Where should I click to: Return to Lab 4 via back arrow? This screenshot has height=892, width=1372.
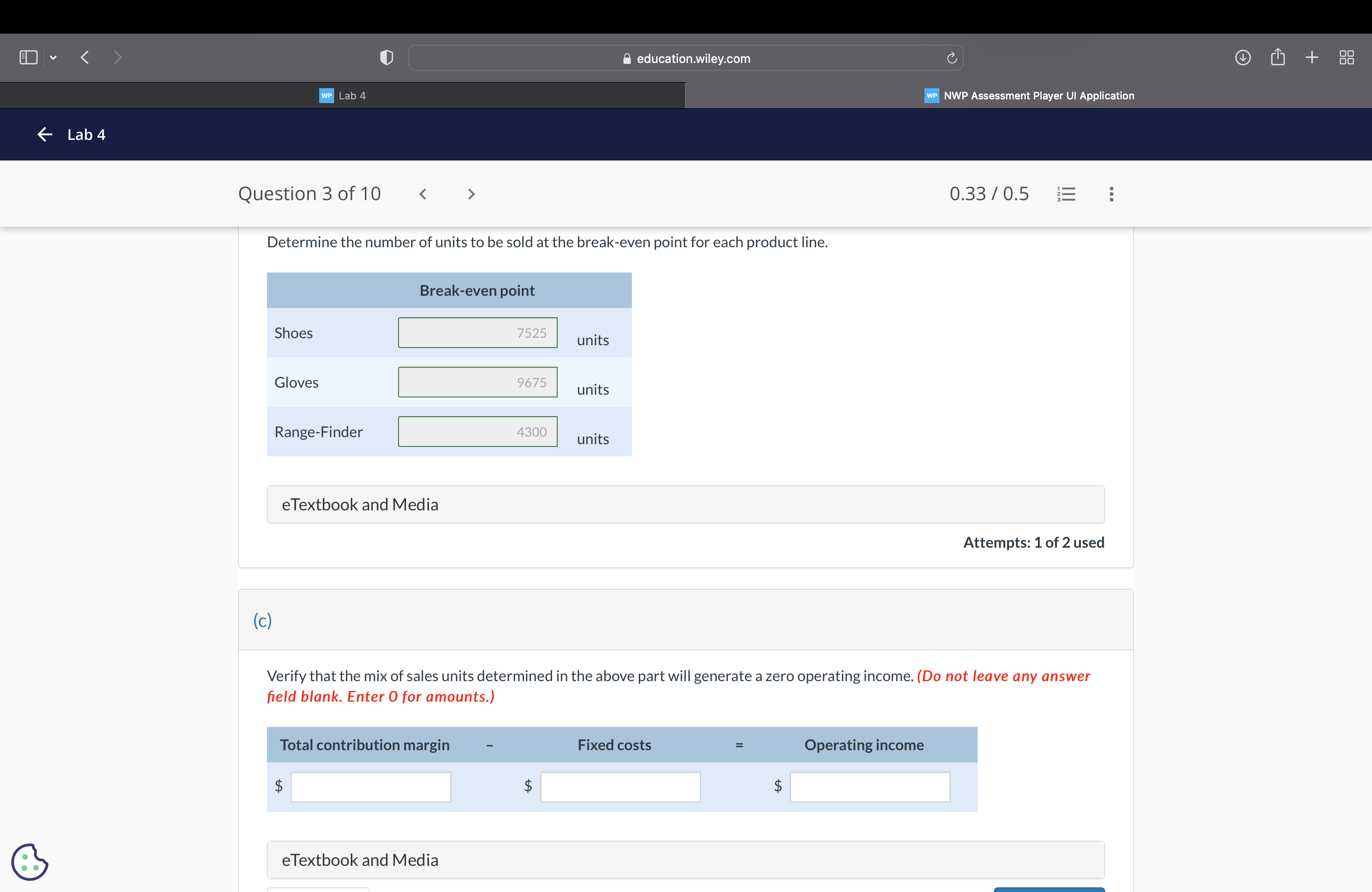tap(45, 135)
